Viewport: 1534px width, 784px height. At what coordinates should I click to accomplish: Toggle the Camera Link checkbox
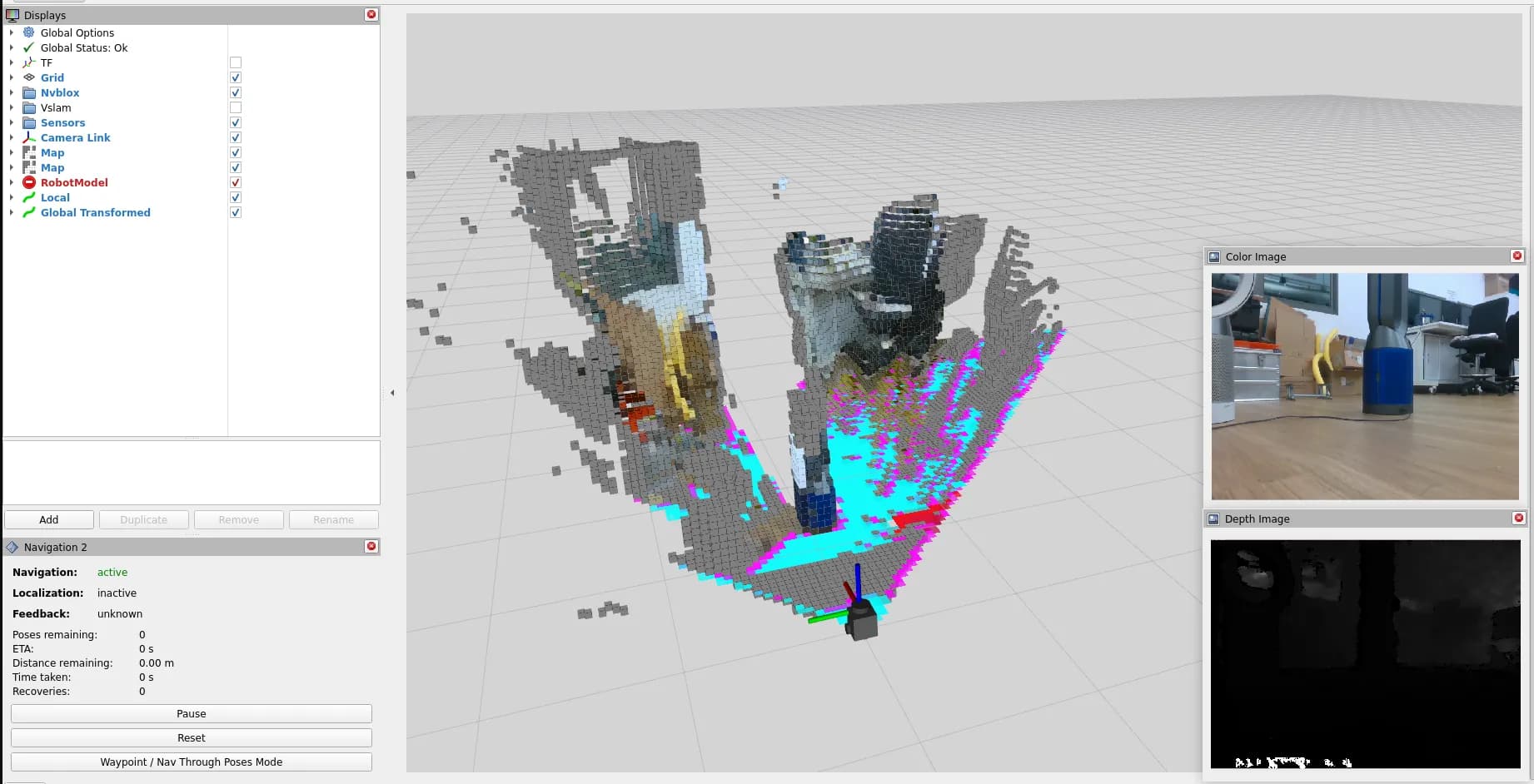pos(236,137)
